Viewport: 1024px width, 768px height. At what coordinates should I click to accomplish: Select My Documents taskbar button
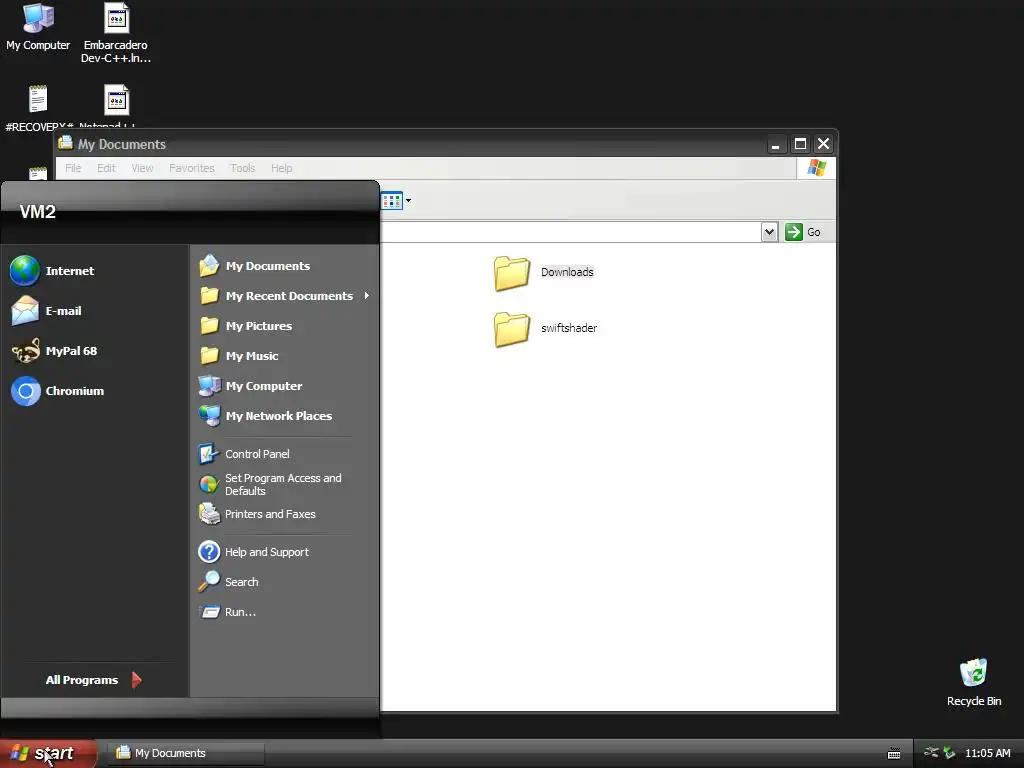[185, 753]
